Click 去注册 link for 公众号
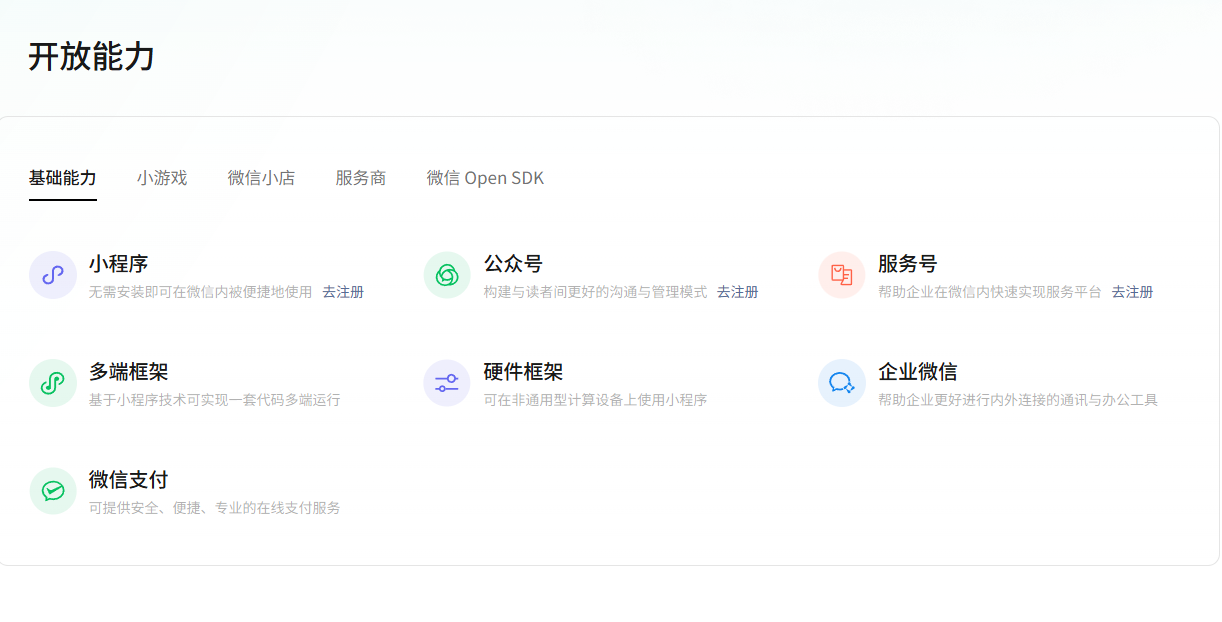The width and height of the screenshot is (1222, 622). click(738, 292)
